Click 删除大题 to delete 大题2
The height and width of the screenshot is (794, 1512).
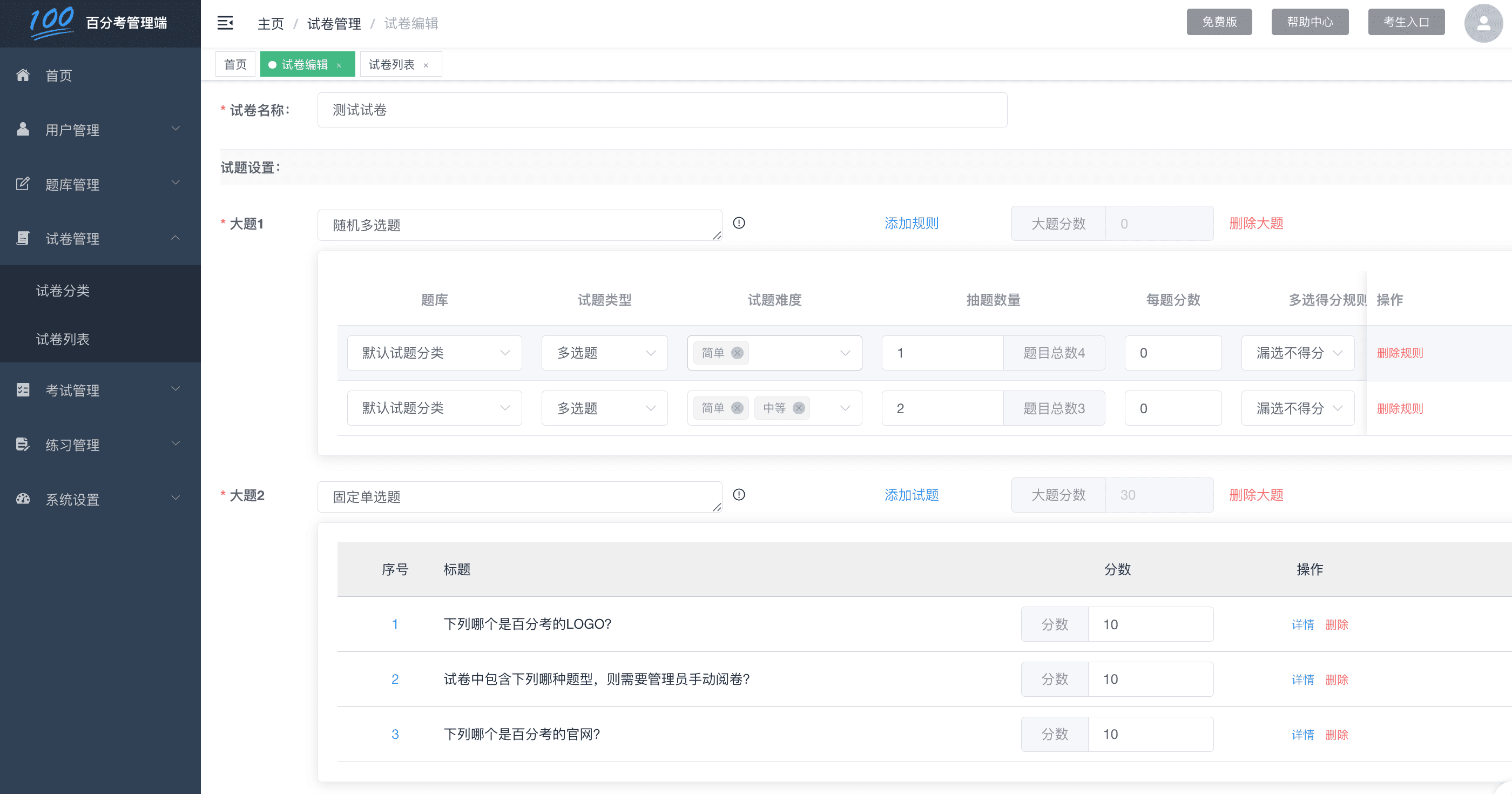click(1255, 495)
